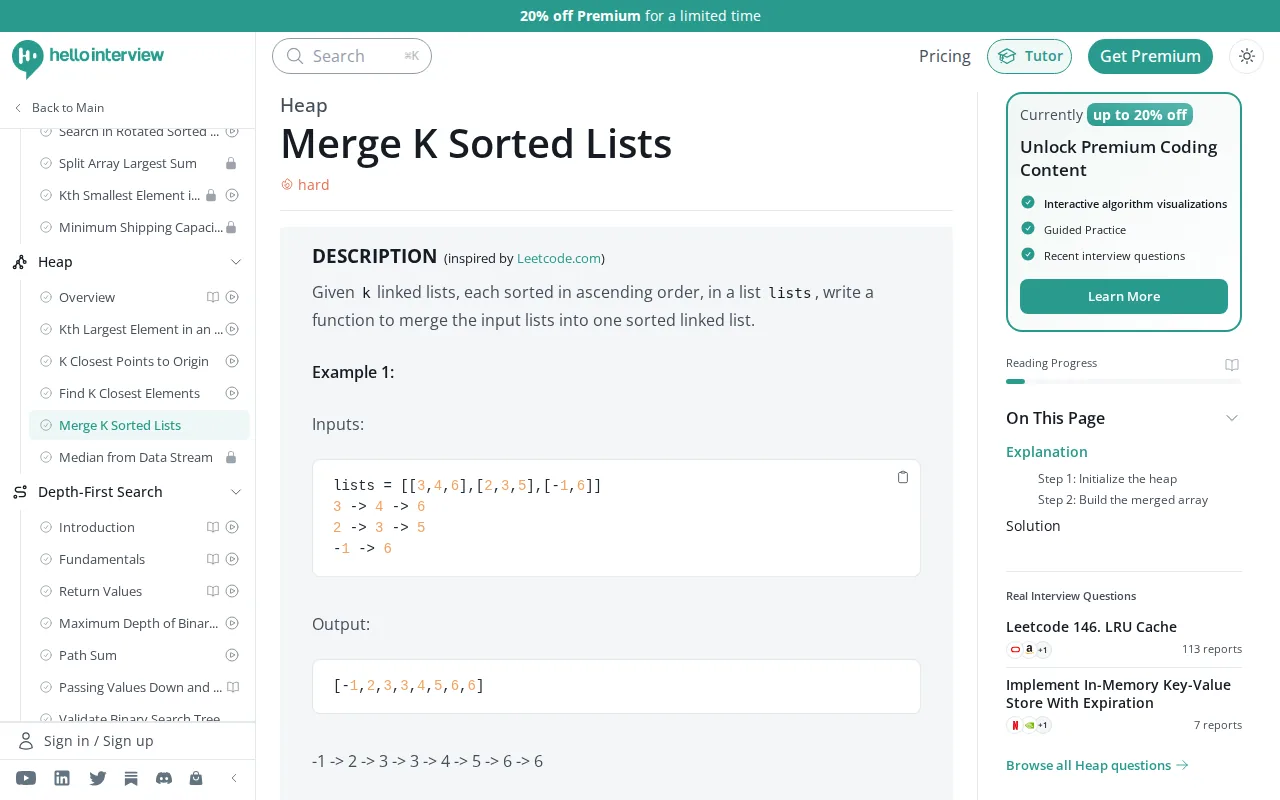Open the Leetcode.com link
This screenshot has width=1280, height=800.
click(559, 258)
